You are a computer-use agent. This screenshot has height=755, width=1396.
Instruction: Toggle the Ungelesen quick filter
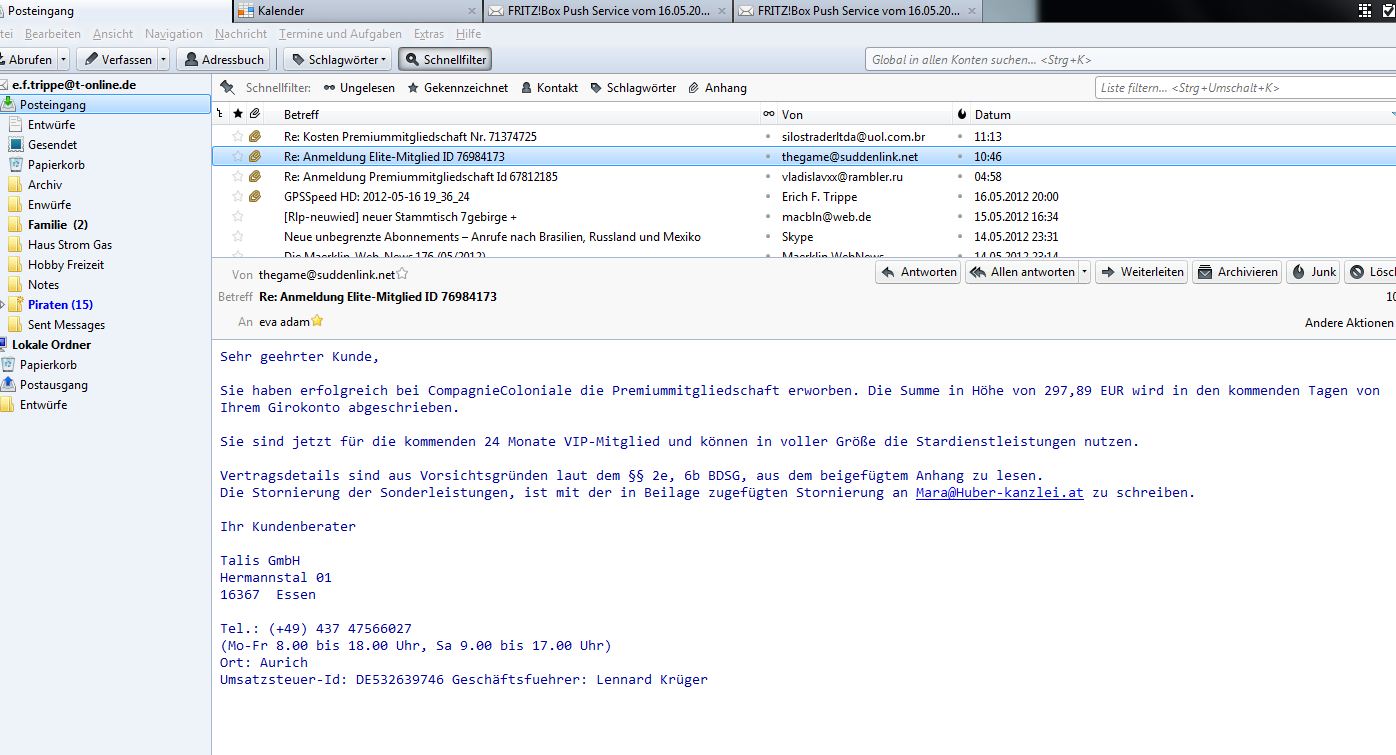tap(358, 88)
